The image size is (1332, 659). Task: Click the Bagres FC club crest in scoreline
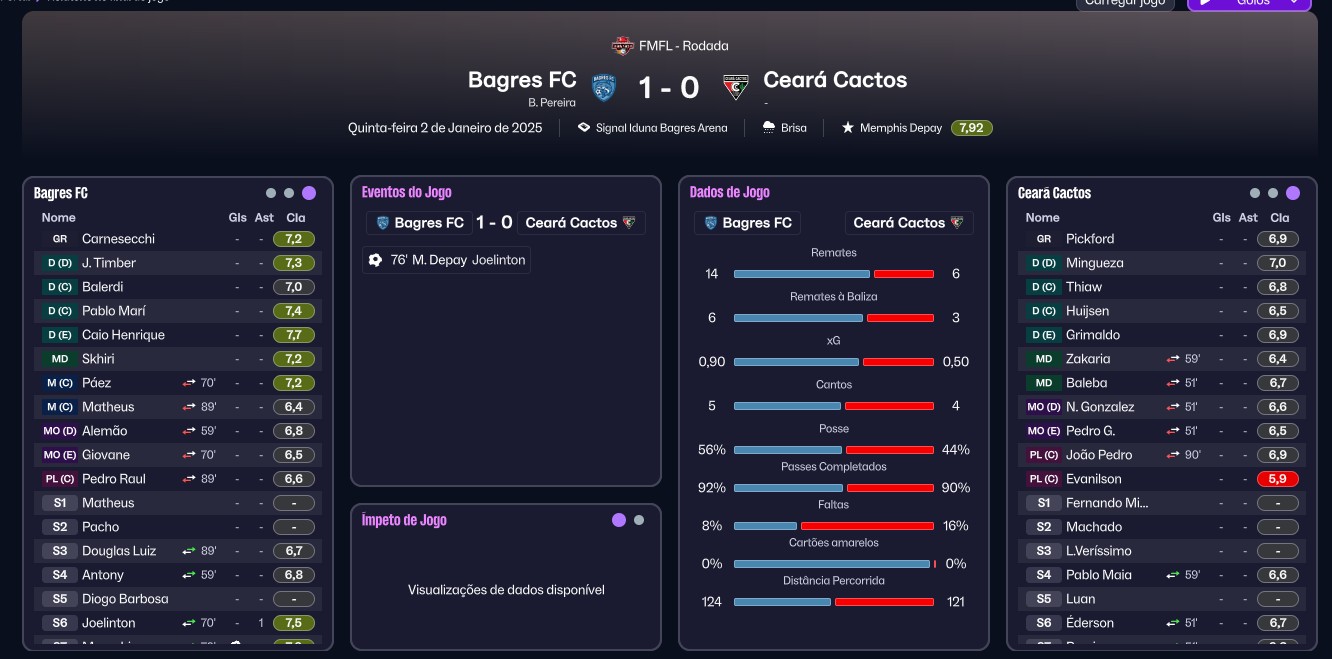(x=603, y=88)
